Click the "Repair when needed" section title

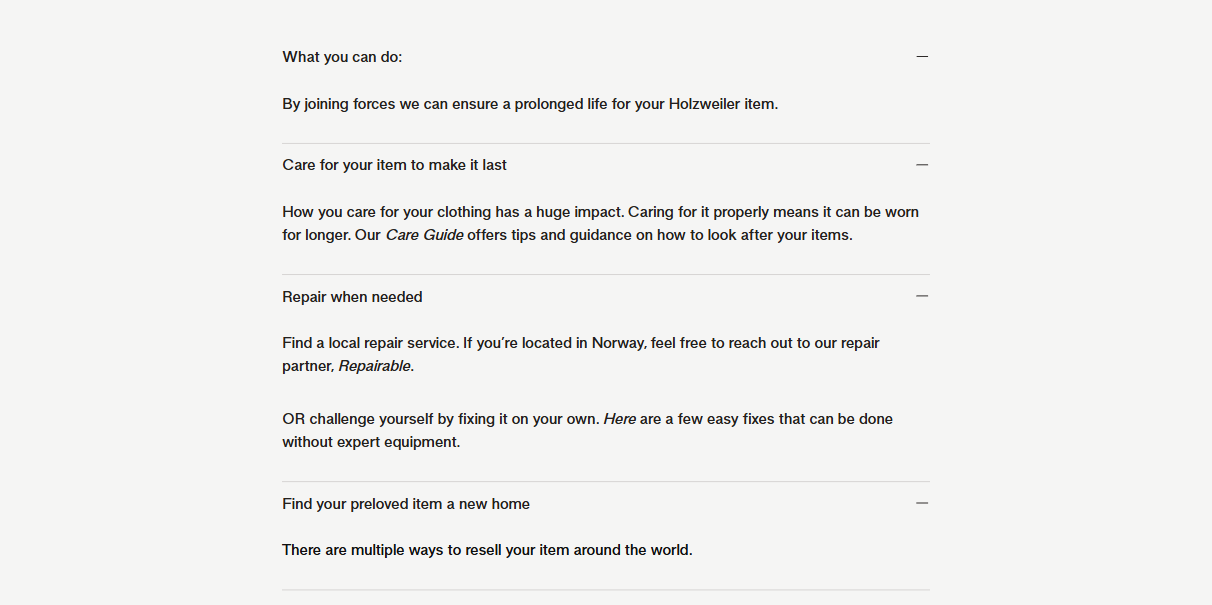[352, 297]
